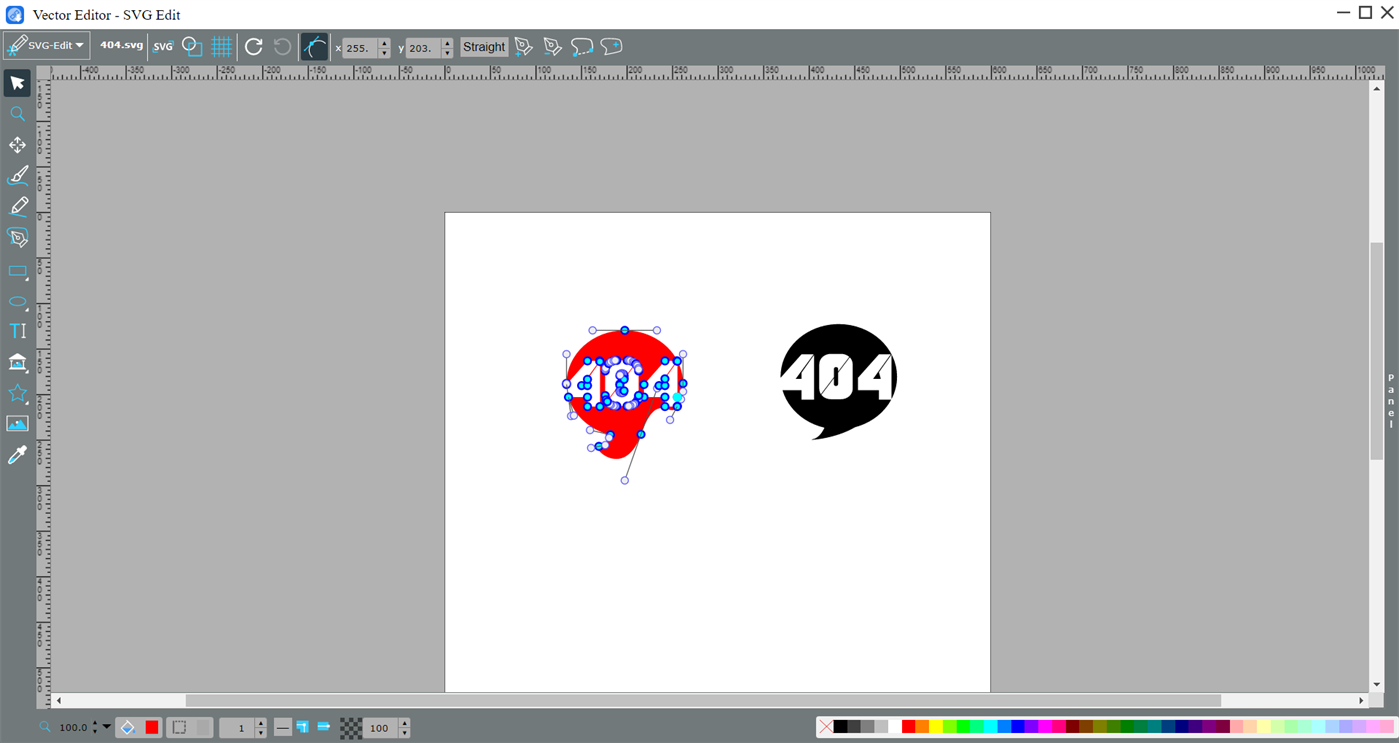Select the Ellipse tool

click(17, 301)
